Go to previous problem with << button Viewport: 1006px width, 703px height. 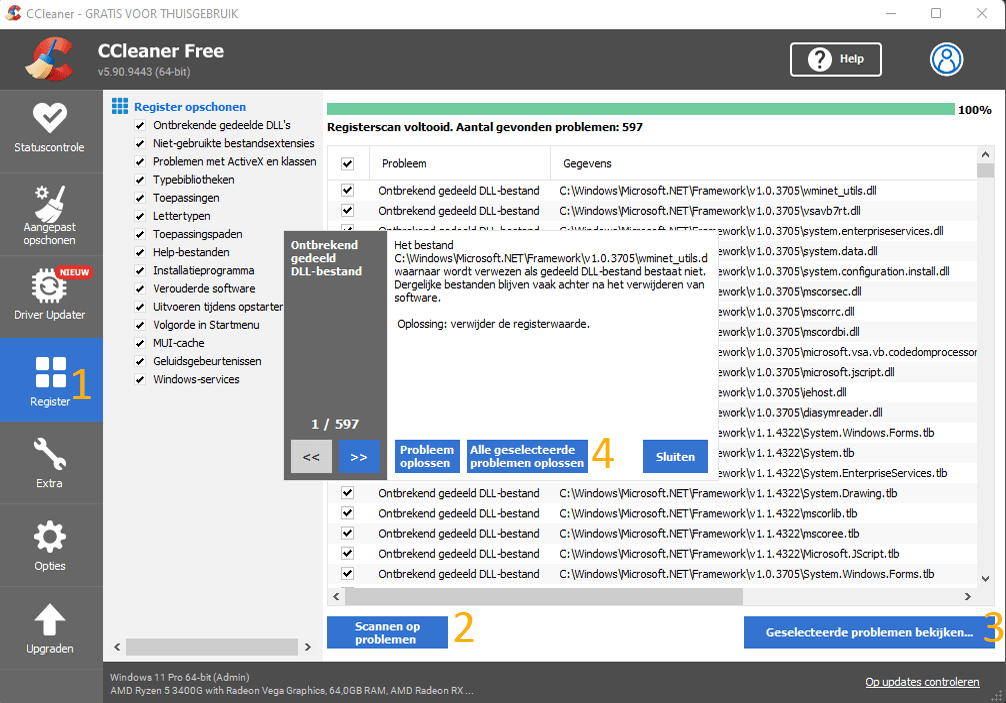(x=311, y=457)
